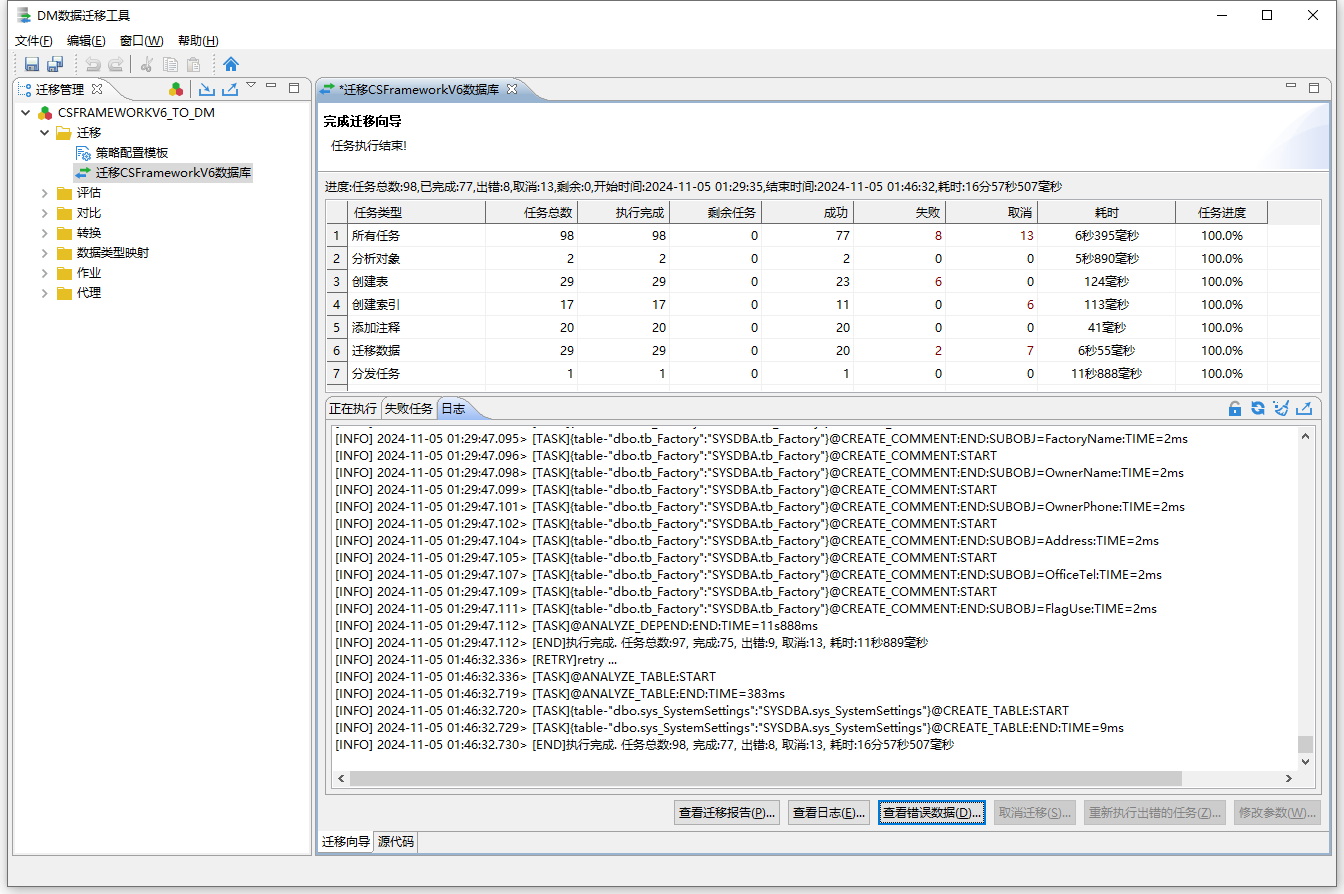Select the 策略配置模板 tree item
1344x894 pixels.
[132, 153]
